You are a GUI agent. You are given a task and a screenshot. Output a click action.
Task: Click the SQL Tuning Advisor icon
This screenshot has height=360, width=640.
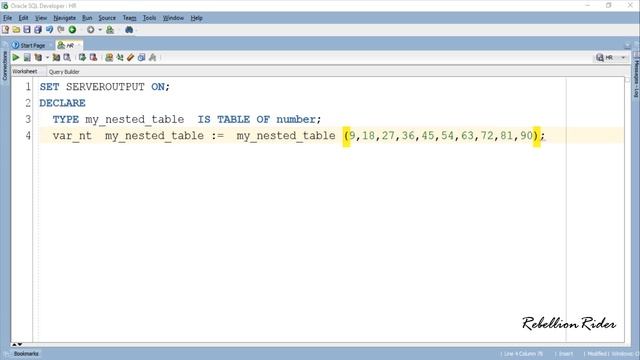(67, 58)
